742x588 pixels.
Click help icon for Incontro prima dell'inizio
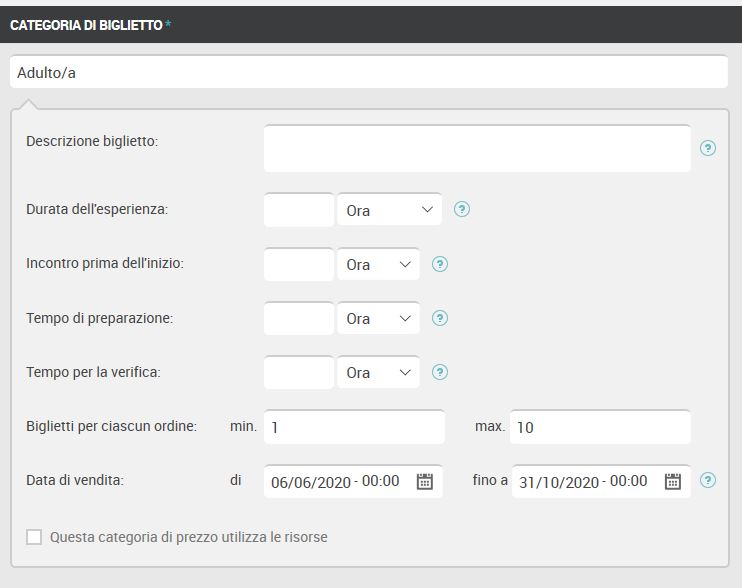pos(440,264)
